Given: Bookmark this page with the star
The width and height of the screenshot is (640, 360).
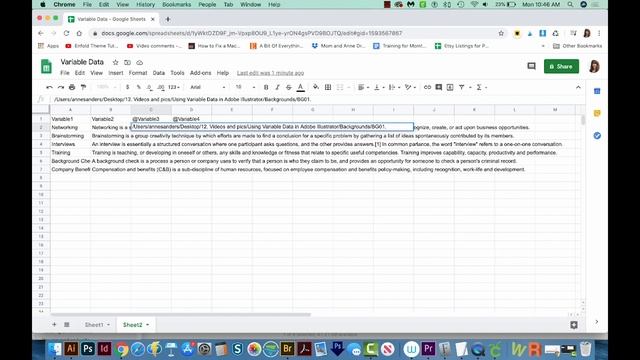Looking at the screenshot, I should 501,33.
